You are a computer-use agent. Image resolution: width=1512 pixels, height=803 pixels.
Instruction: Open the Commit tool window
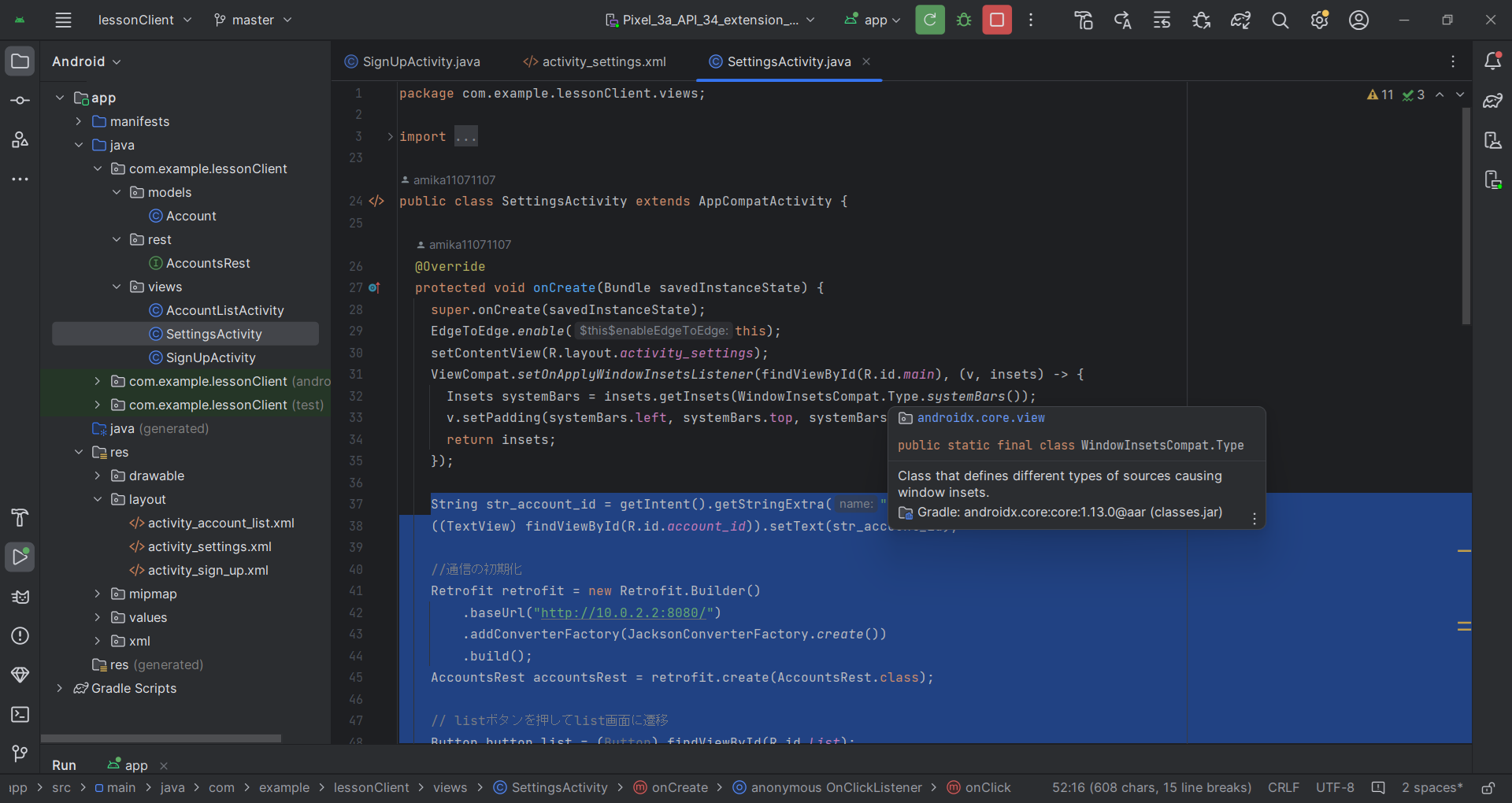pos(20,101)
